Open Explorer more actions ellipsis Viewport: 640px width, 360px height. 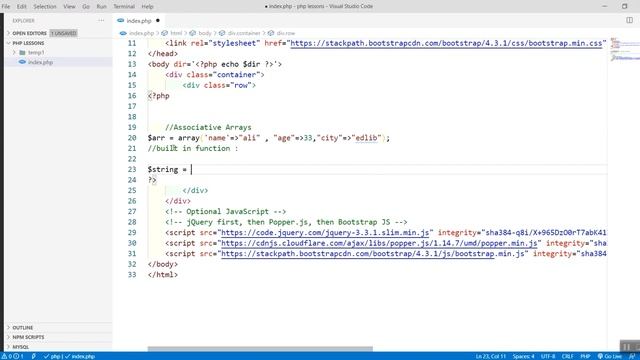click(101, 20)
